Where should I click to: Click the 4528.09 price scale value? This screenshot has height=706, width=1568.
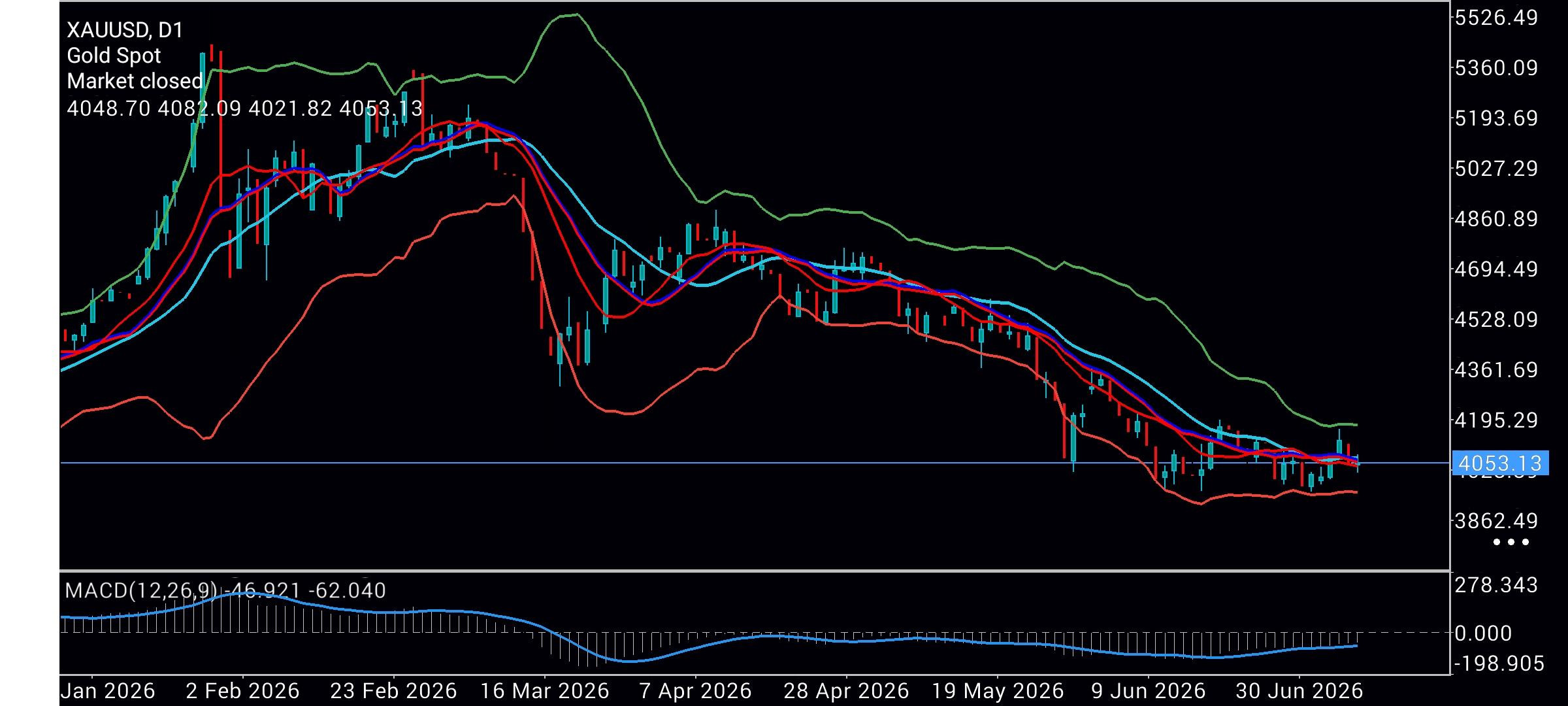(x=1496, y=320)
